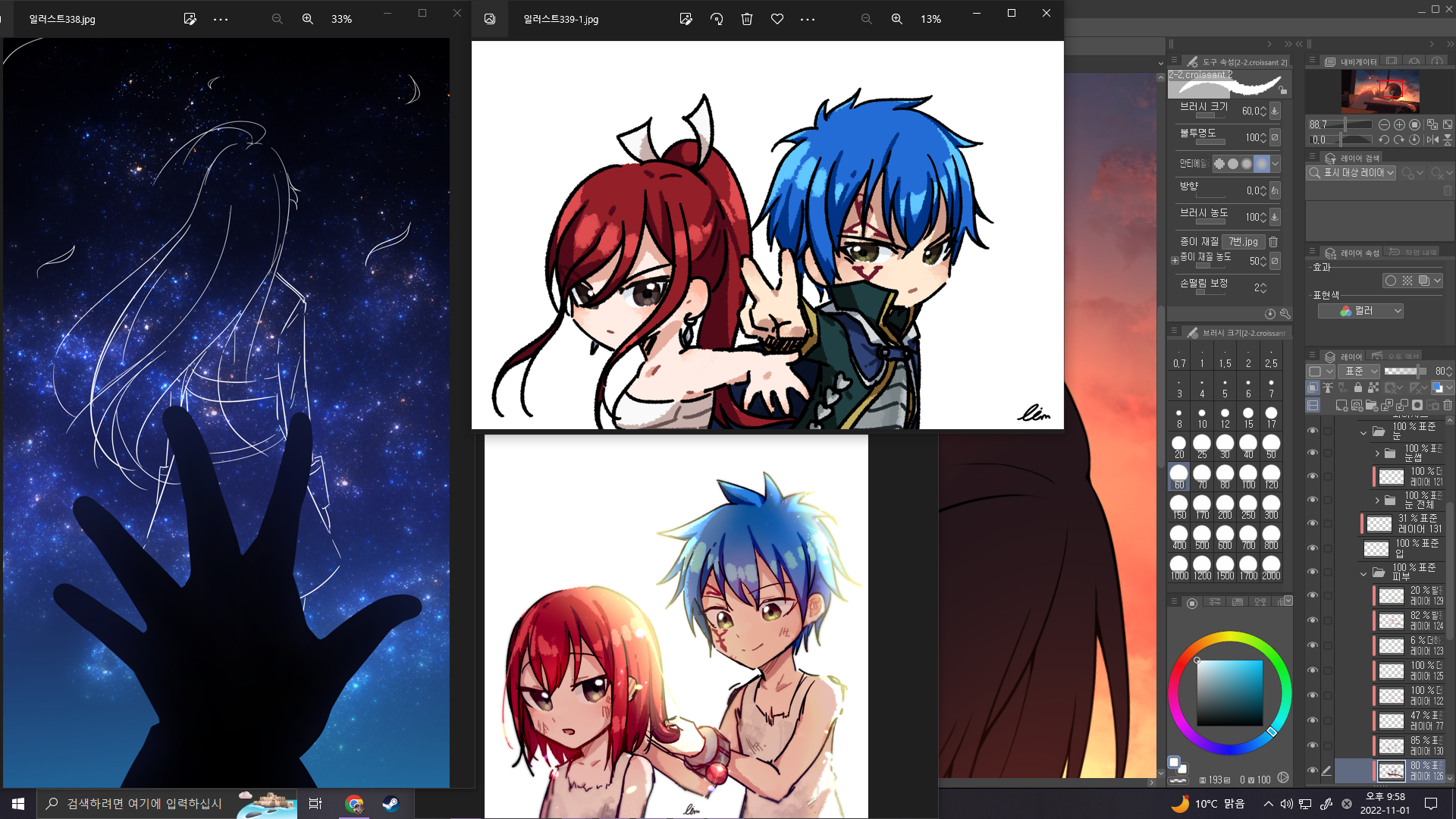
Task: Expand the 눈 전체 layer folder
Action: (1377, 500)
